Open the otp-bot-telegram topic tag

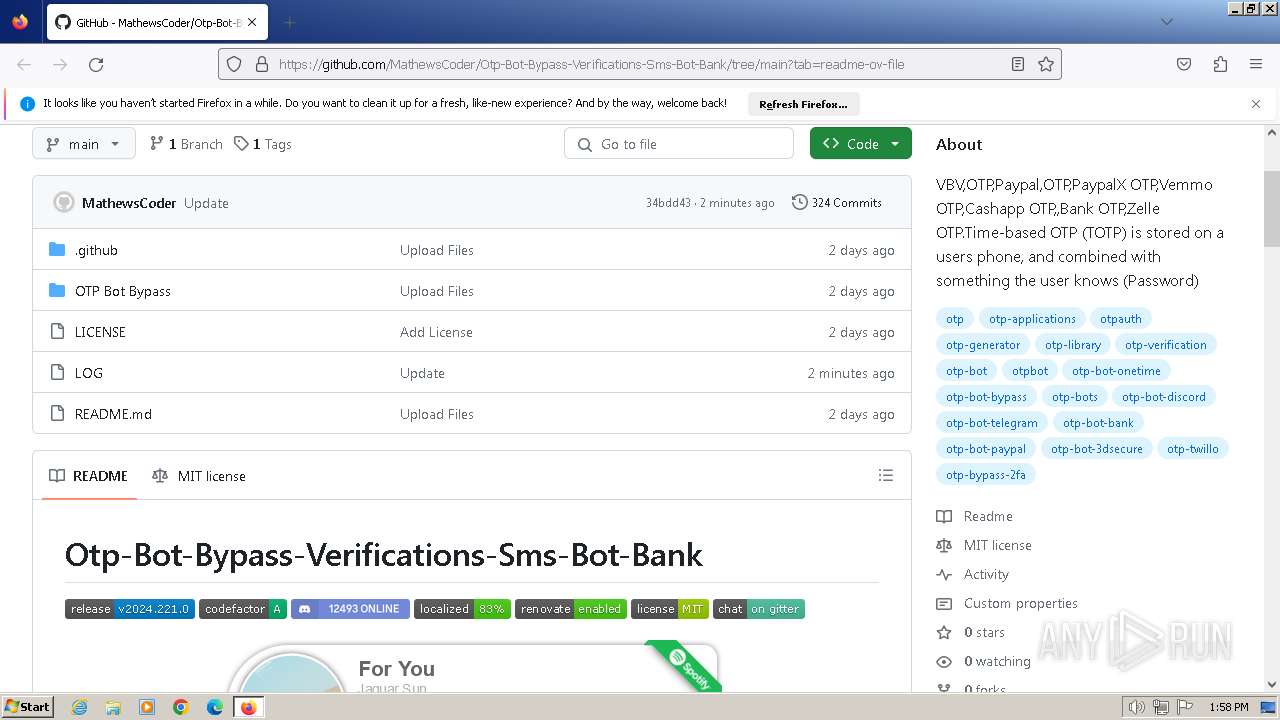click(x=992, y=423)
